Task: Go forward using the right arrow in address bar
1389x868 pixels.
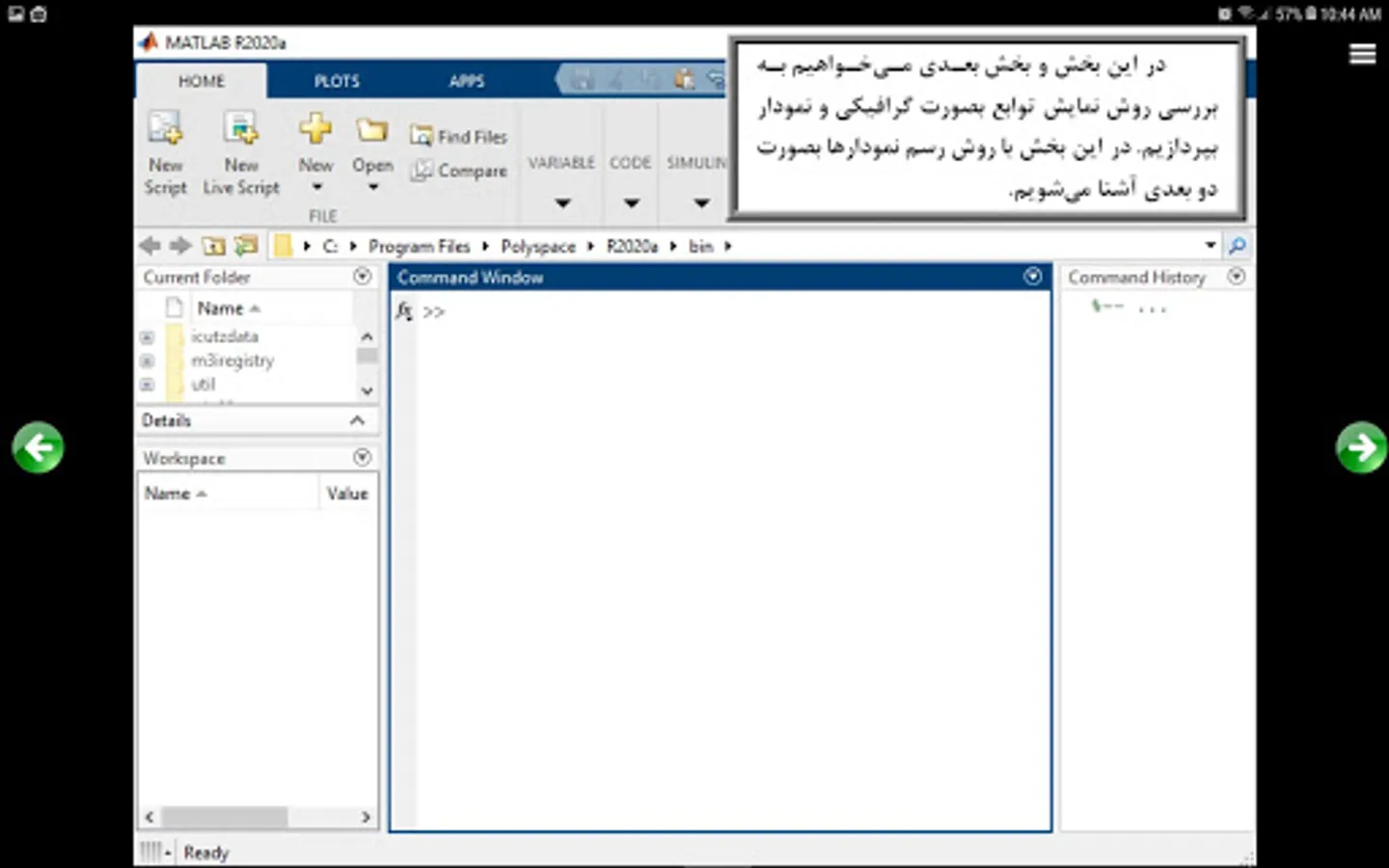Action: (180, 246)
